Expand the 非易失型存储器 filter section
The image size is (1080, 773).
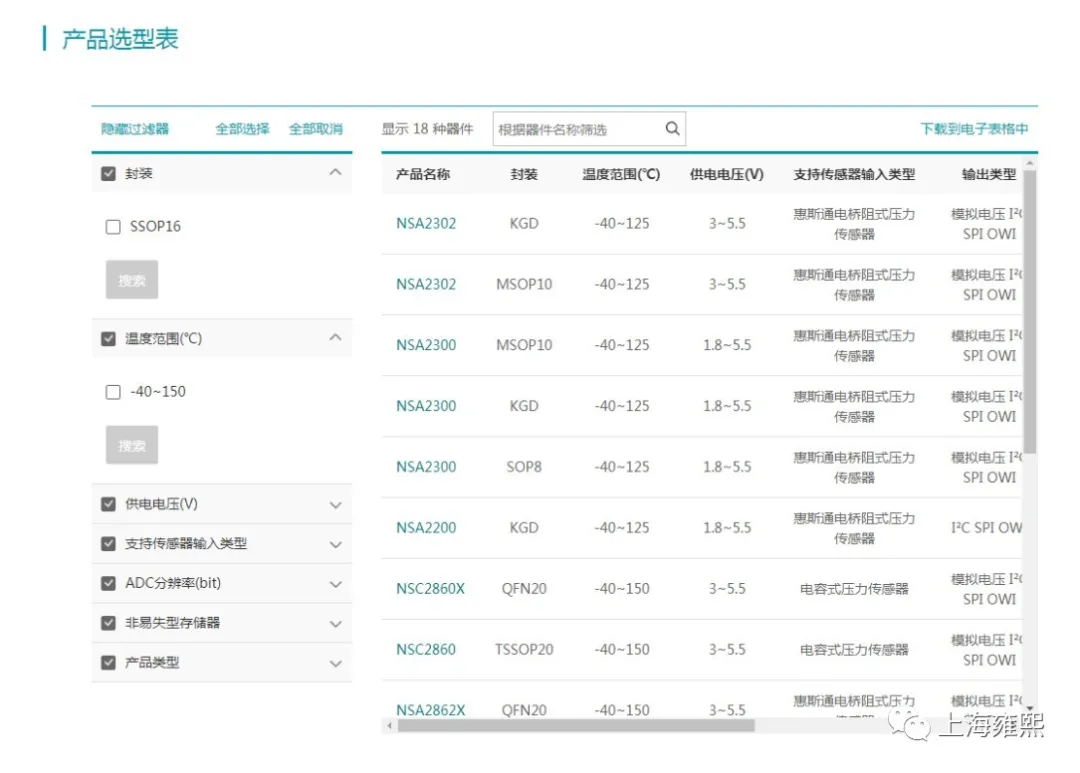click(x=335, y=624)
